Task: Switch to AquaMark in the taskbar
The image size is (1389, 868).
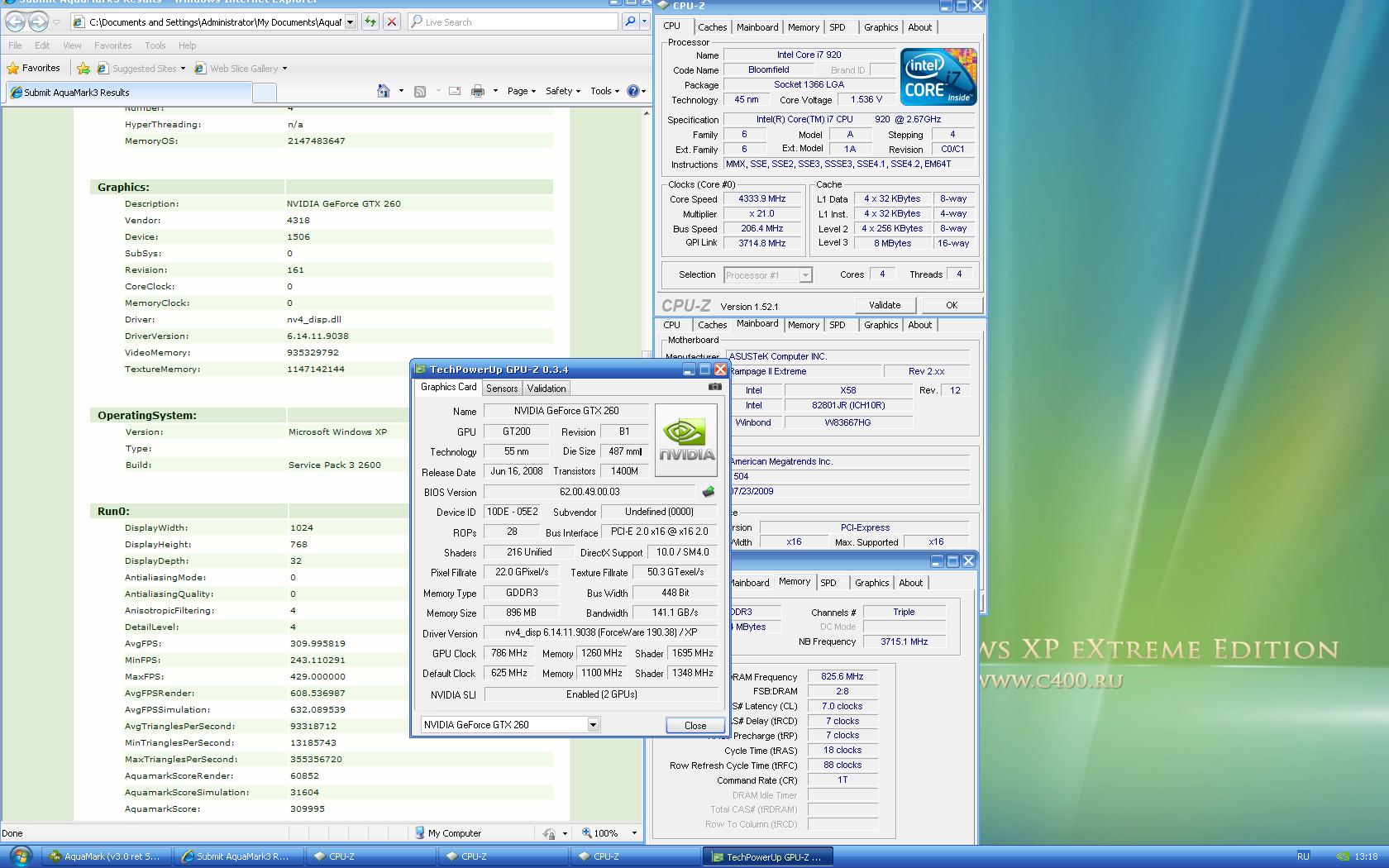Action: pos(106,856)
